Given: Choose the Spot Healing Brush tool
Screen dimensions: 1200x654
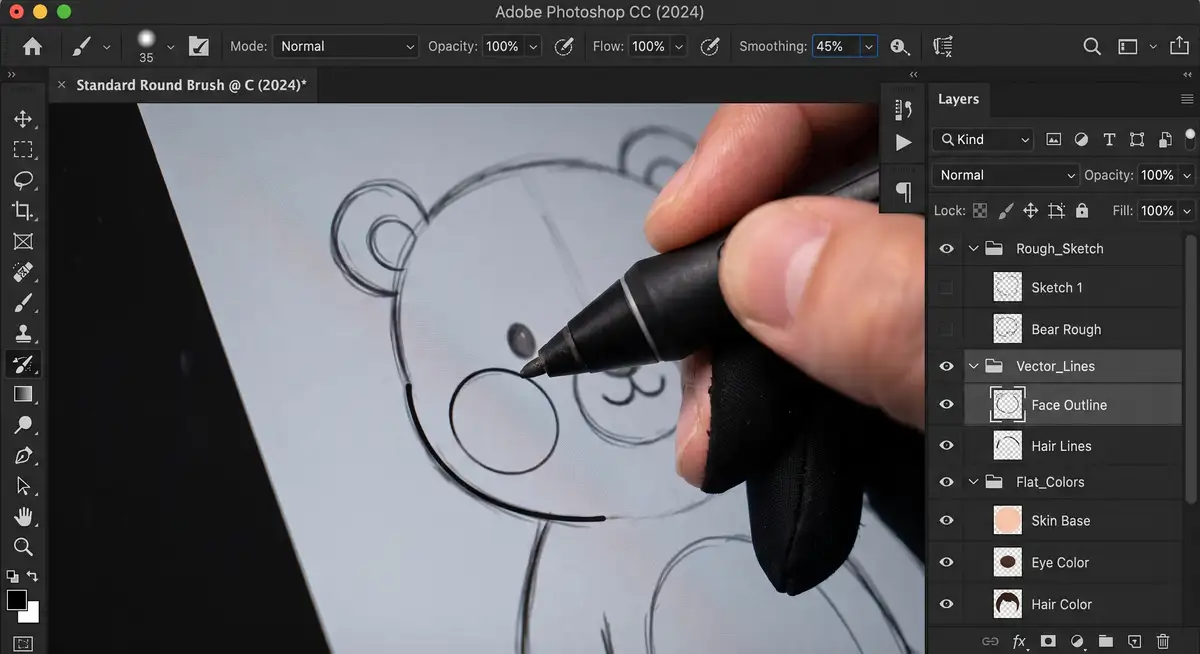Looking at the screenshot, I should pyautogui.click(x=22, y=272).
